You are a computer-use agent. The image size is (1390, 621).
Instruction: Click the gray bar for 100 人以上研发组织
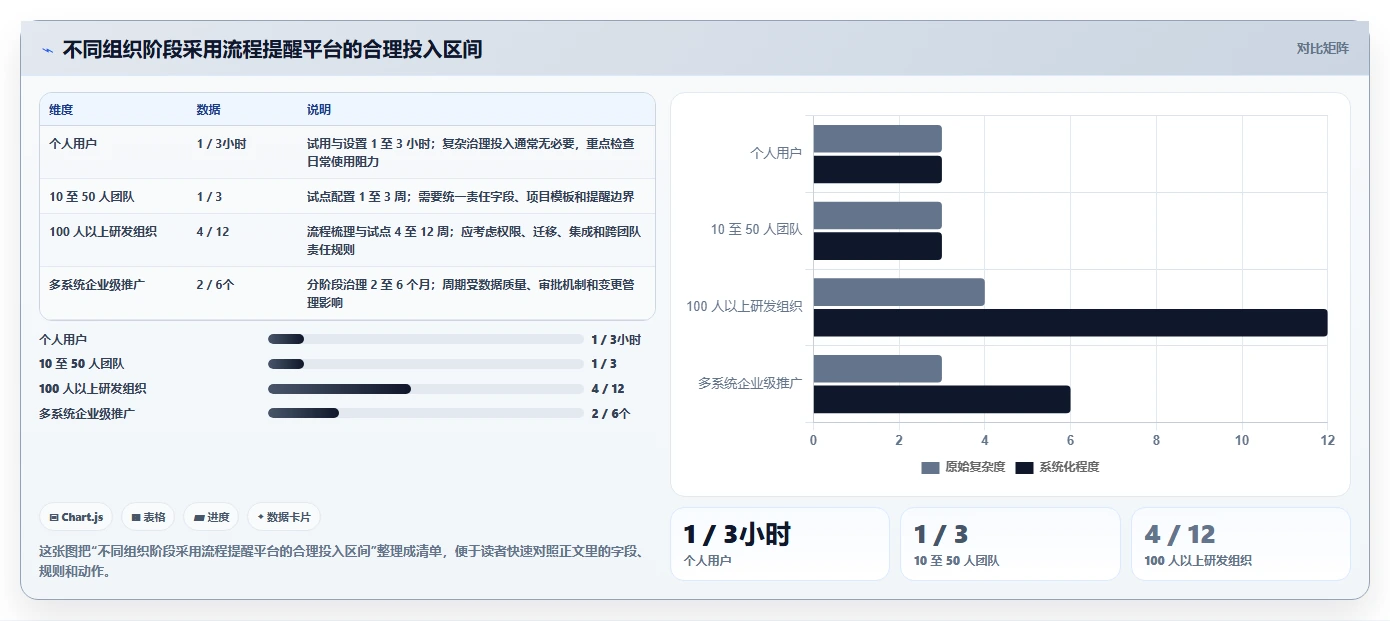[899, 292]
